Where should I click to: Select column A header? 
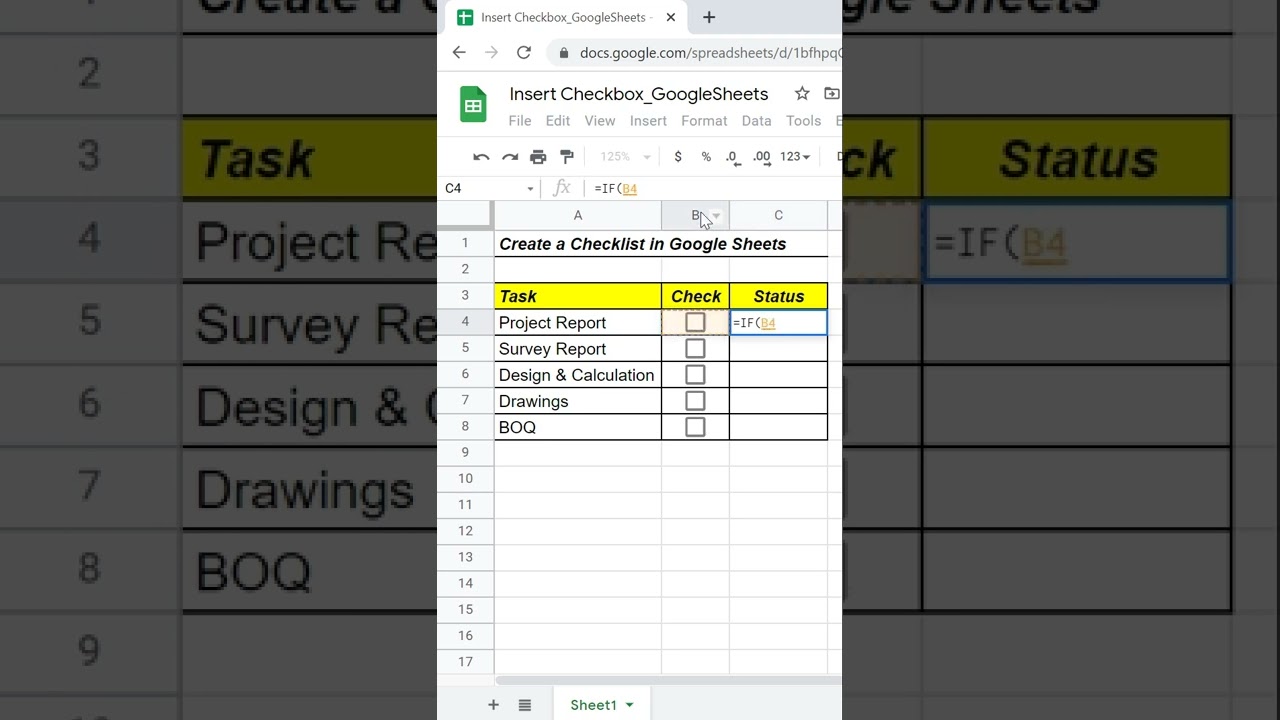coord(578,216)
